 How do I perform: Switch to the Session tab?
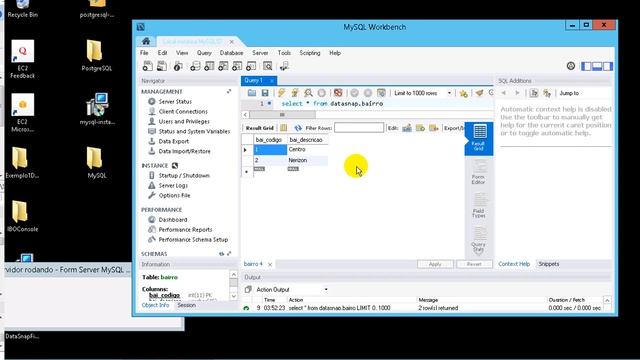pyautogui.click(x=187, y=305)
